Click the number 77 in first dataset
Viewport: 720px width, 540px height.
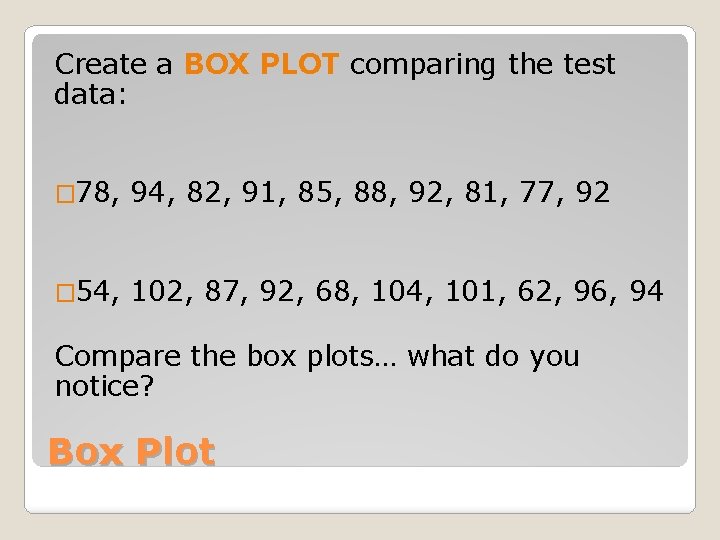[x=536, y=192]
